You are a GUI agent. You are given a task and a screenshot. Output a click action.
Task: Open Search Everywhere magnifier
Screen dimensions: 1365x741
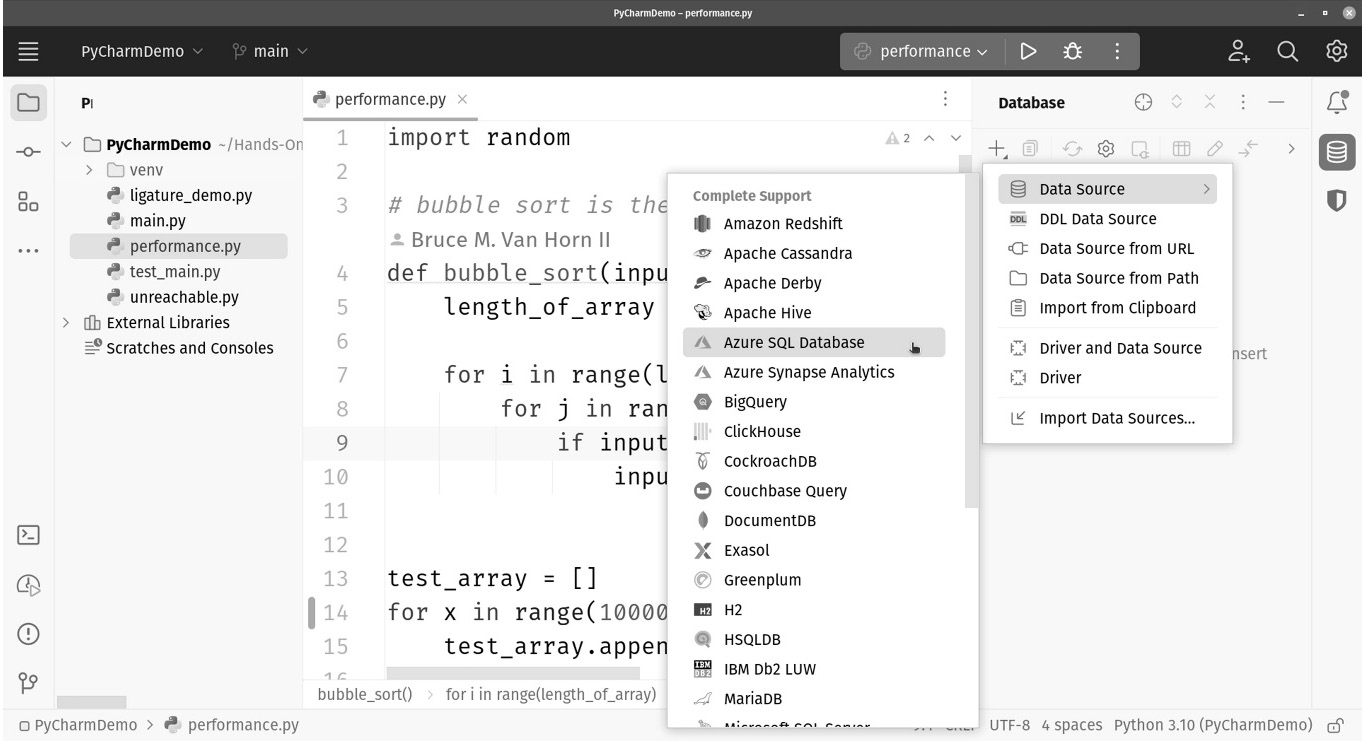1288,51
